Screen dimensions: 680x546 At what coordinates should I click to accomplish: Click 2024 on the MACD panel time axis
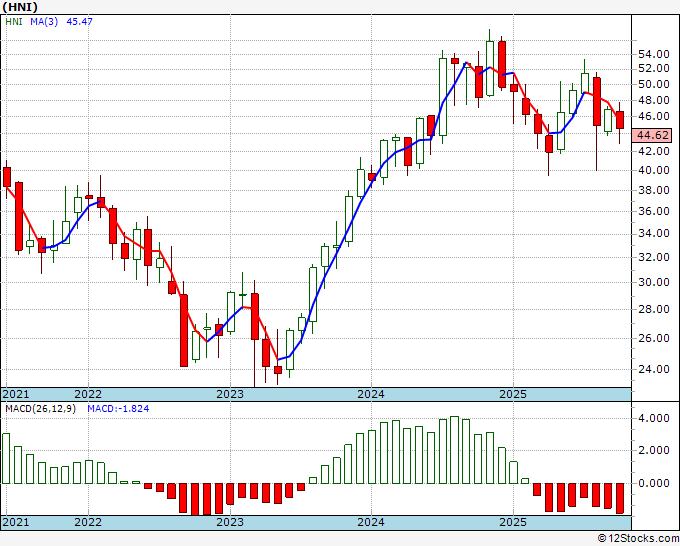pyautogui.click(x=371, y=522)
